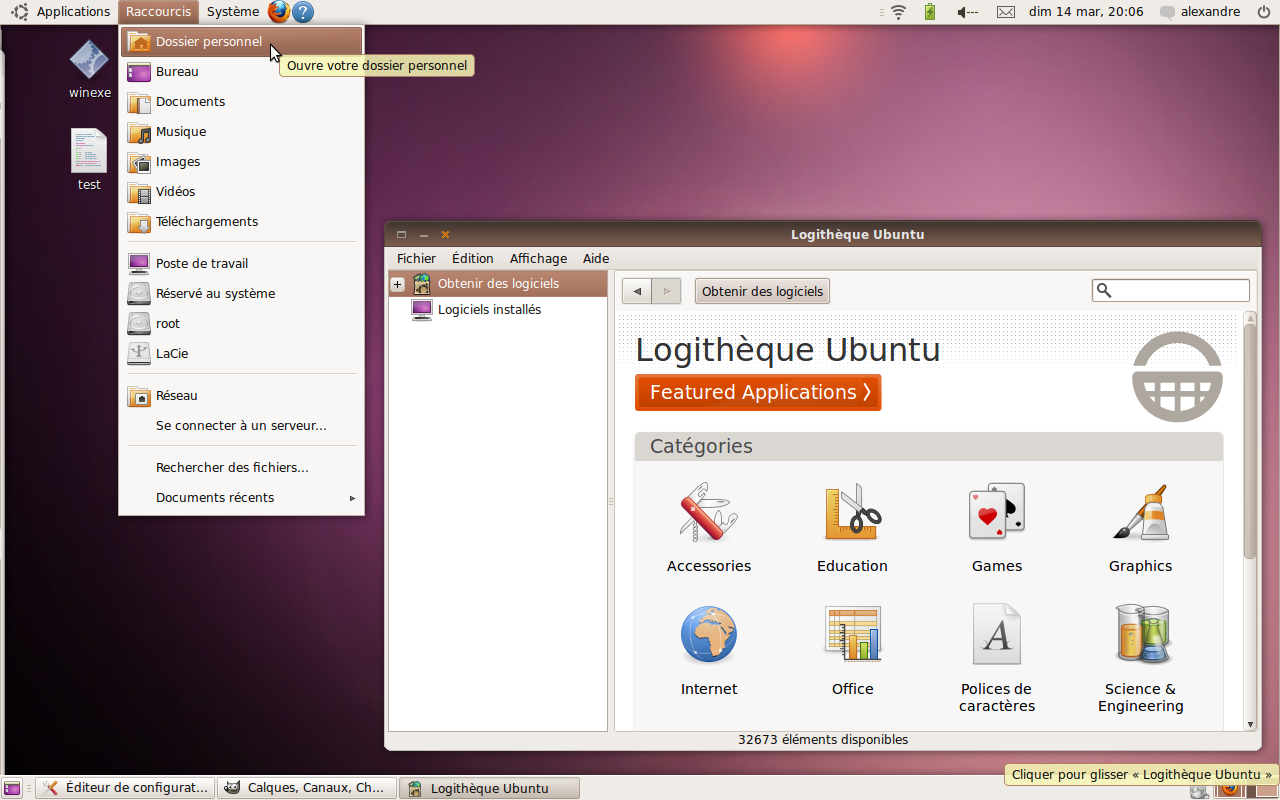This screenshot has width=1280, height=800.
Task: Open Musique from the Raccourcis menu
Action: coord(241,132)
